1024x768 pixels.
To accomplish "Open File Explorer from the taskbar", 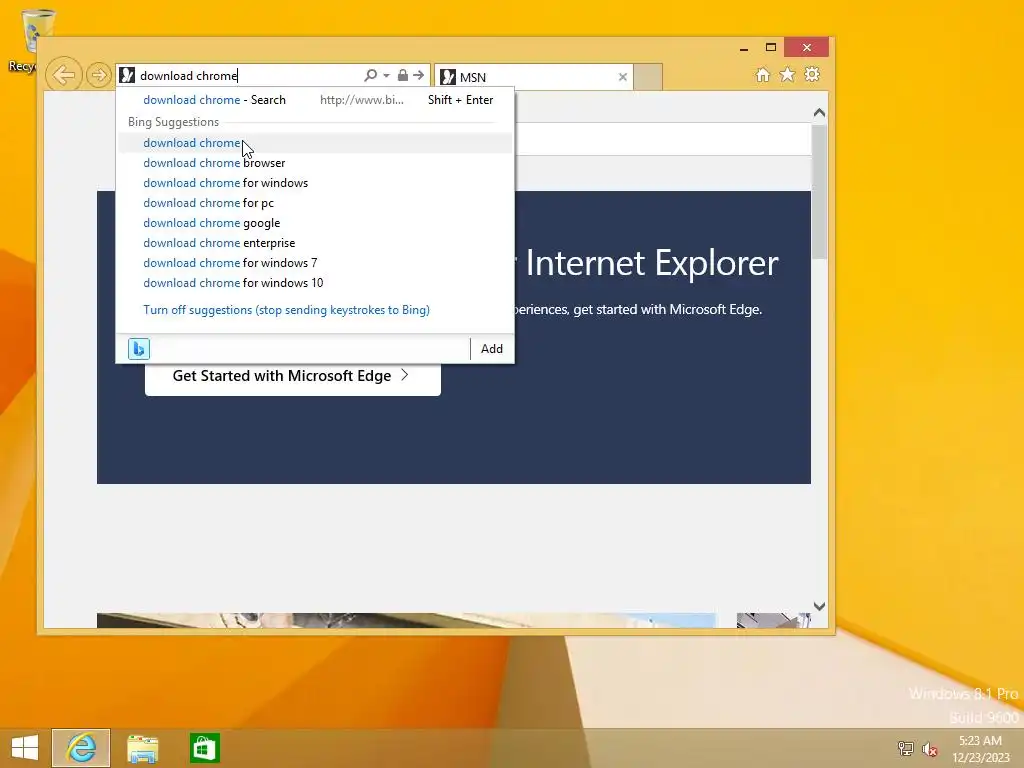I will tap(142, 748).
